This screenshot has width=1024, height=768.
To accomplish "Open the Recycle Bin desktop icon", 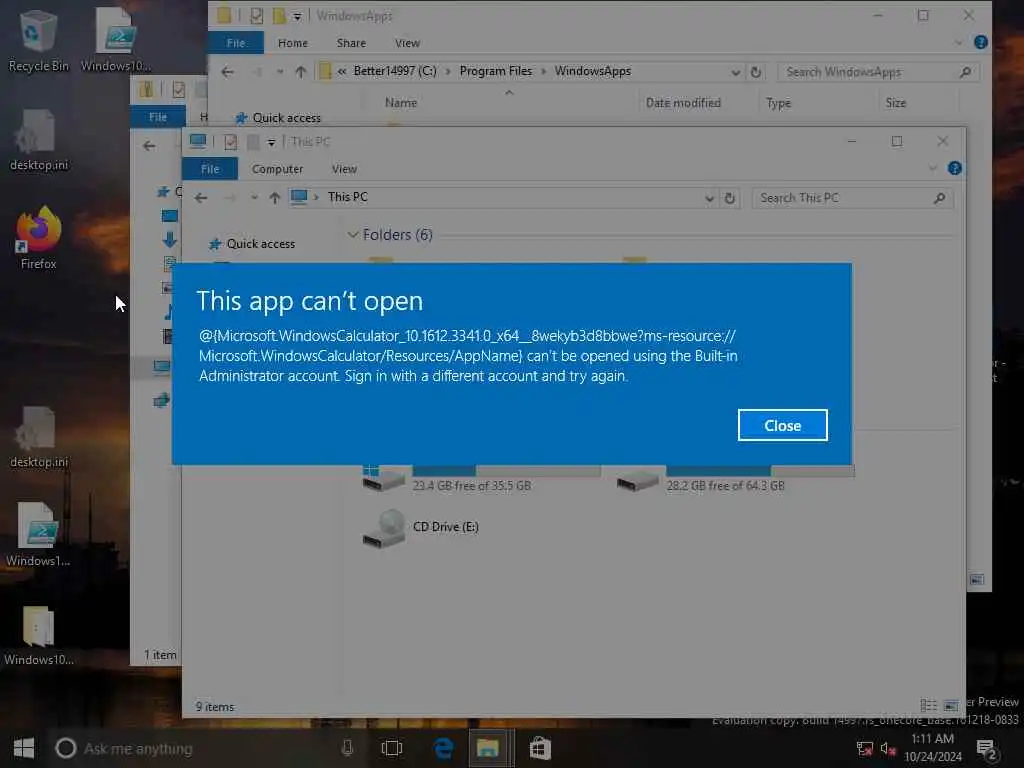I will point(38,40).
